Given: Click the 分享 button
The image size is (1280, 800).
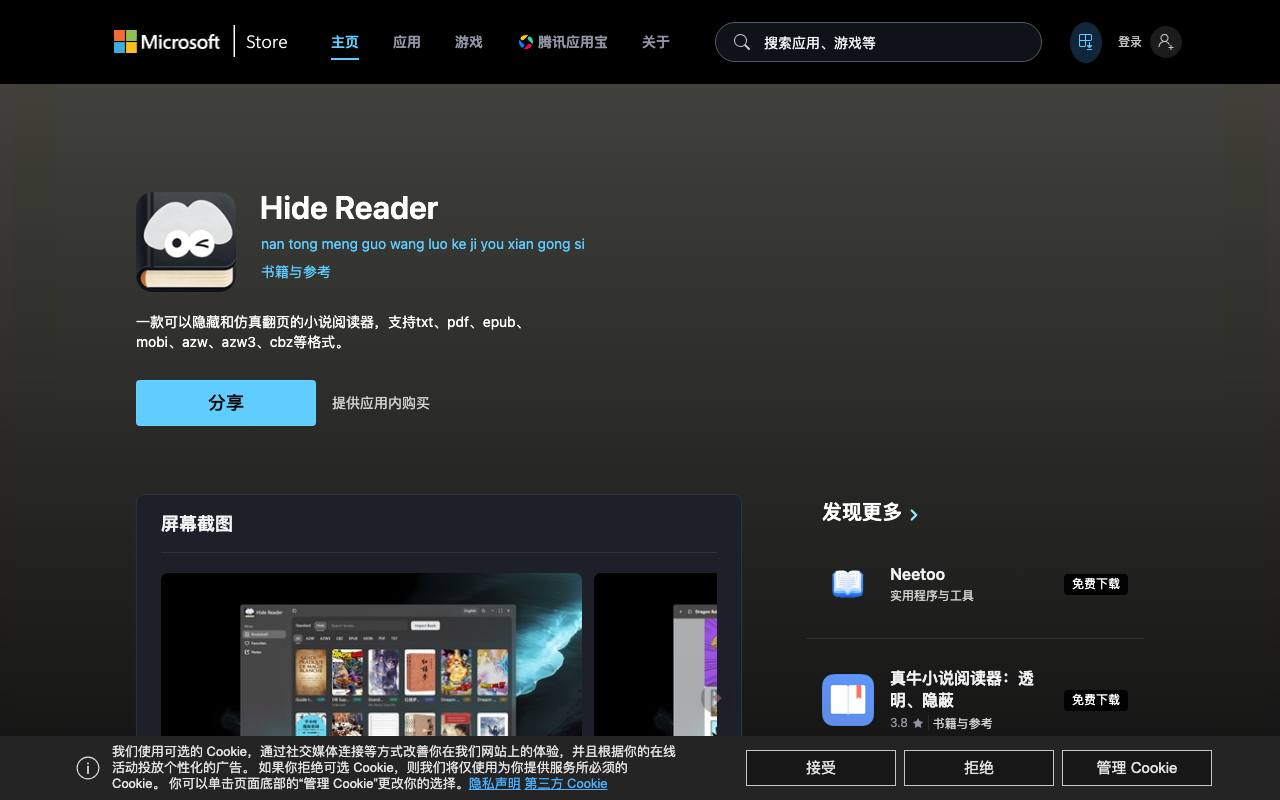Looking at the screenshot, I should [226, 403].
